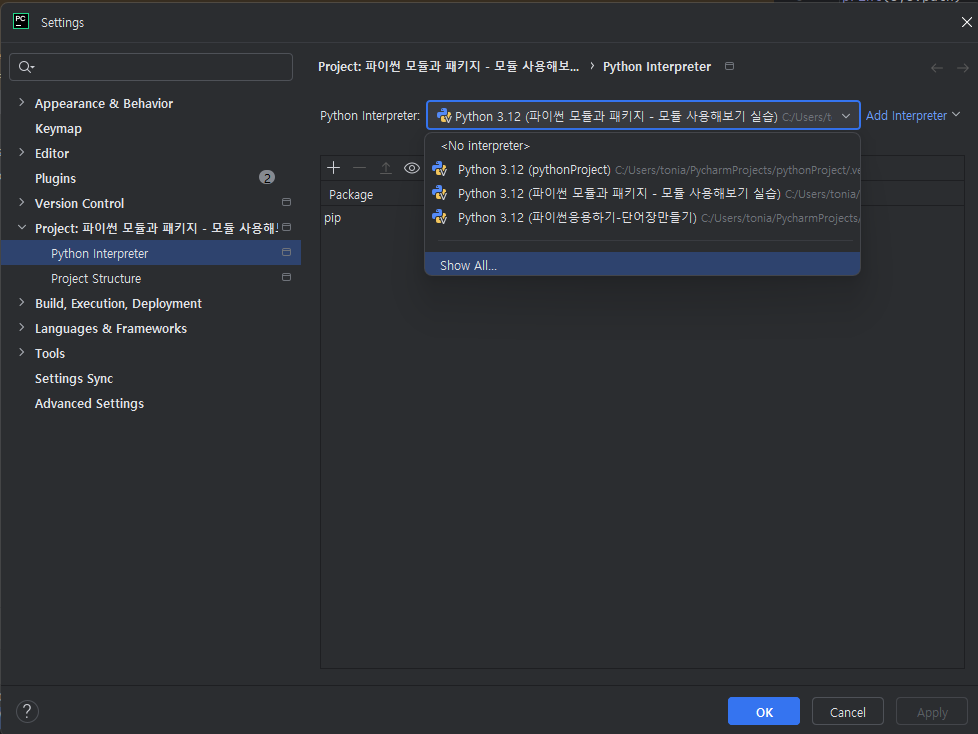Expand the Tools section
978x734 pixels.
(22, 352)
